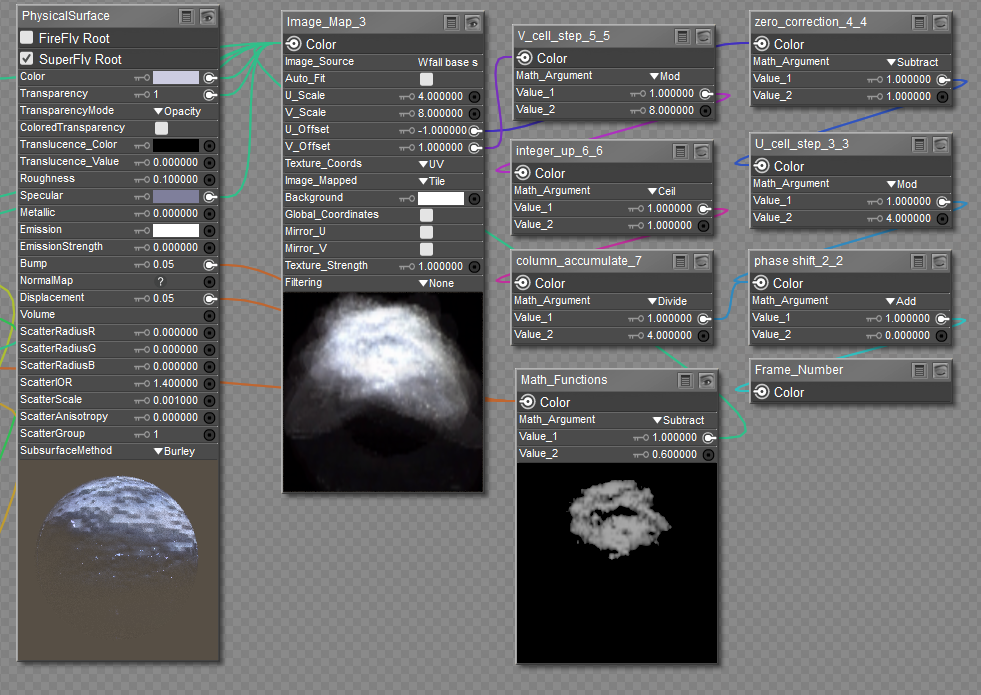Edit U_Scale value 4.000000

(x=440, y=96)
